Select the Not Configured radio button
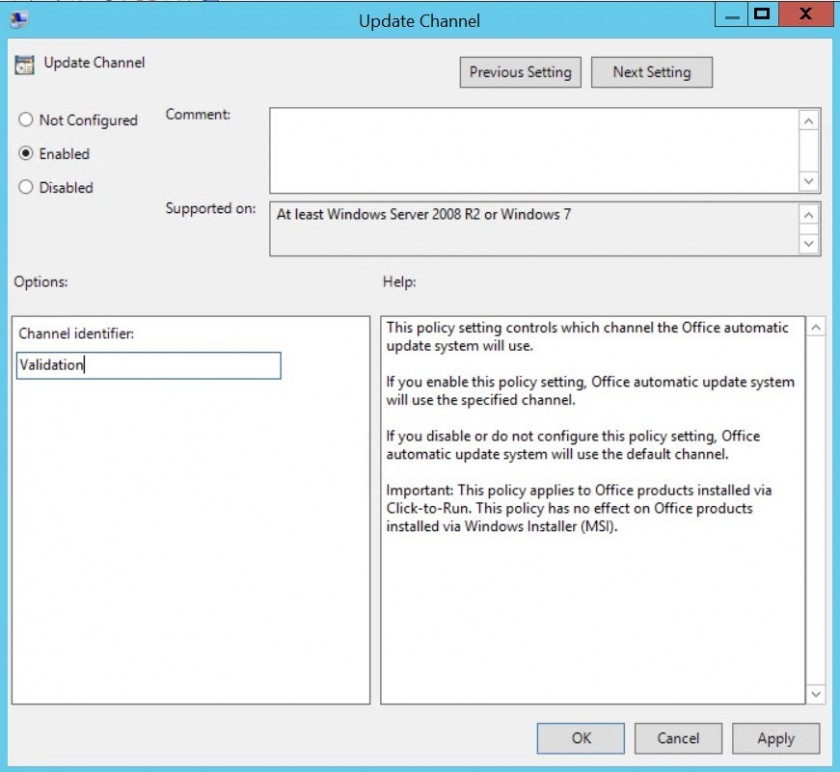Screen dimensions: 840x772 25,119
